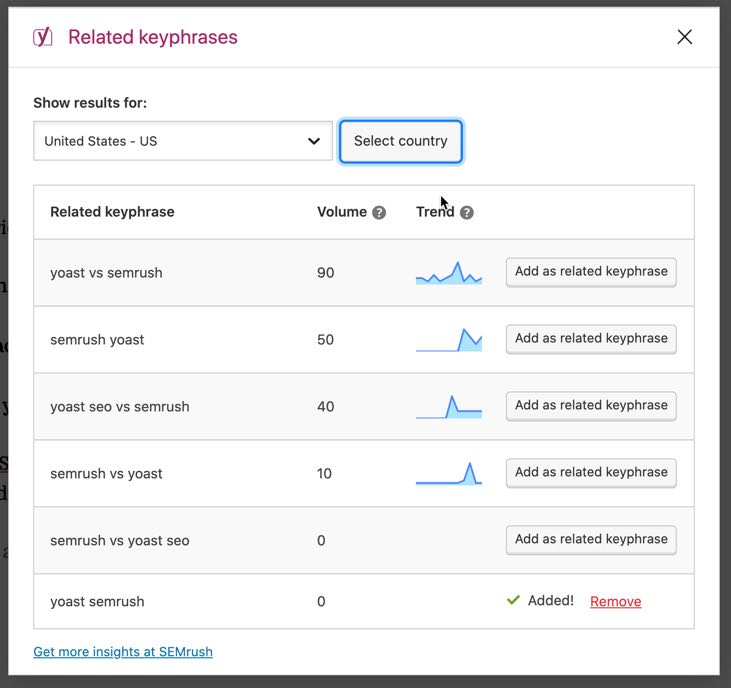
Task: Select the 'semrush yoast' keyphrase text
Action: (x=97, y=340)
